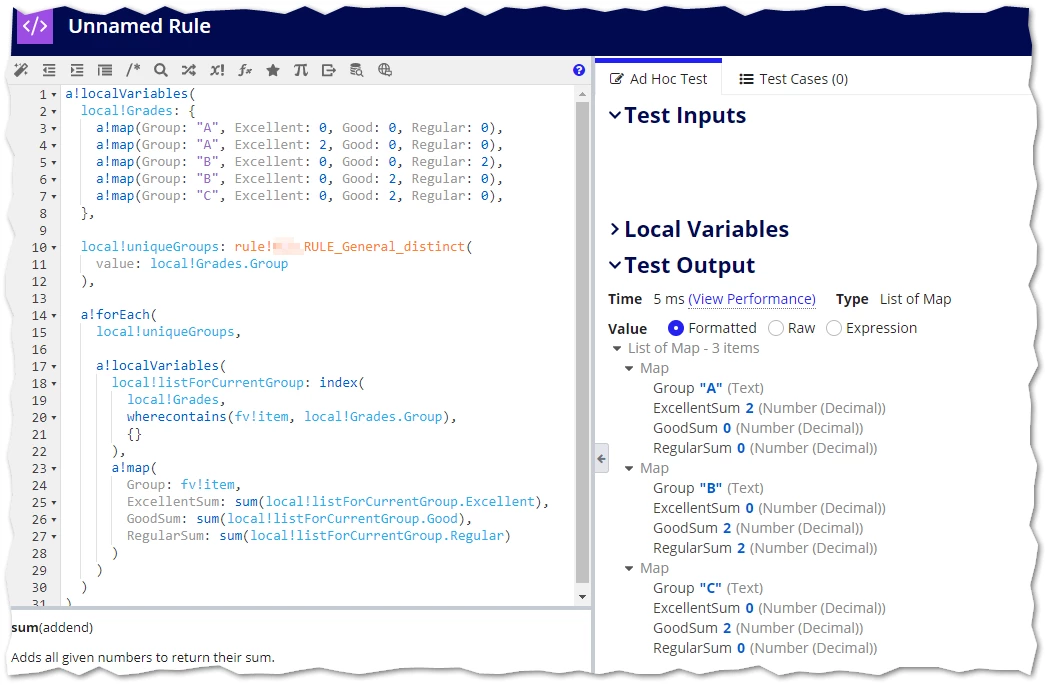The height and width of the screenshot is (685, 1048).
Task: Click the outdent code icon
Action: (x=49, y=70)
